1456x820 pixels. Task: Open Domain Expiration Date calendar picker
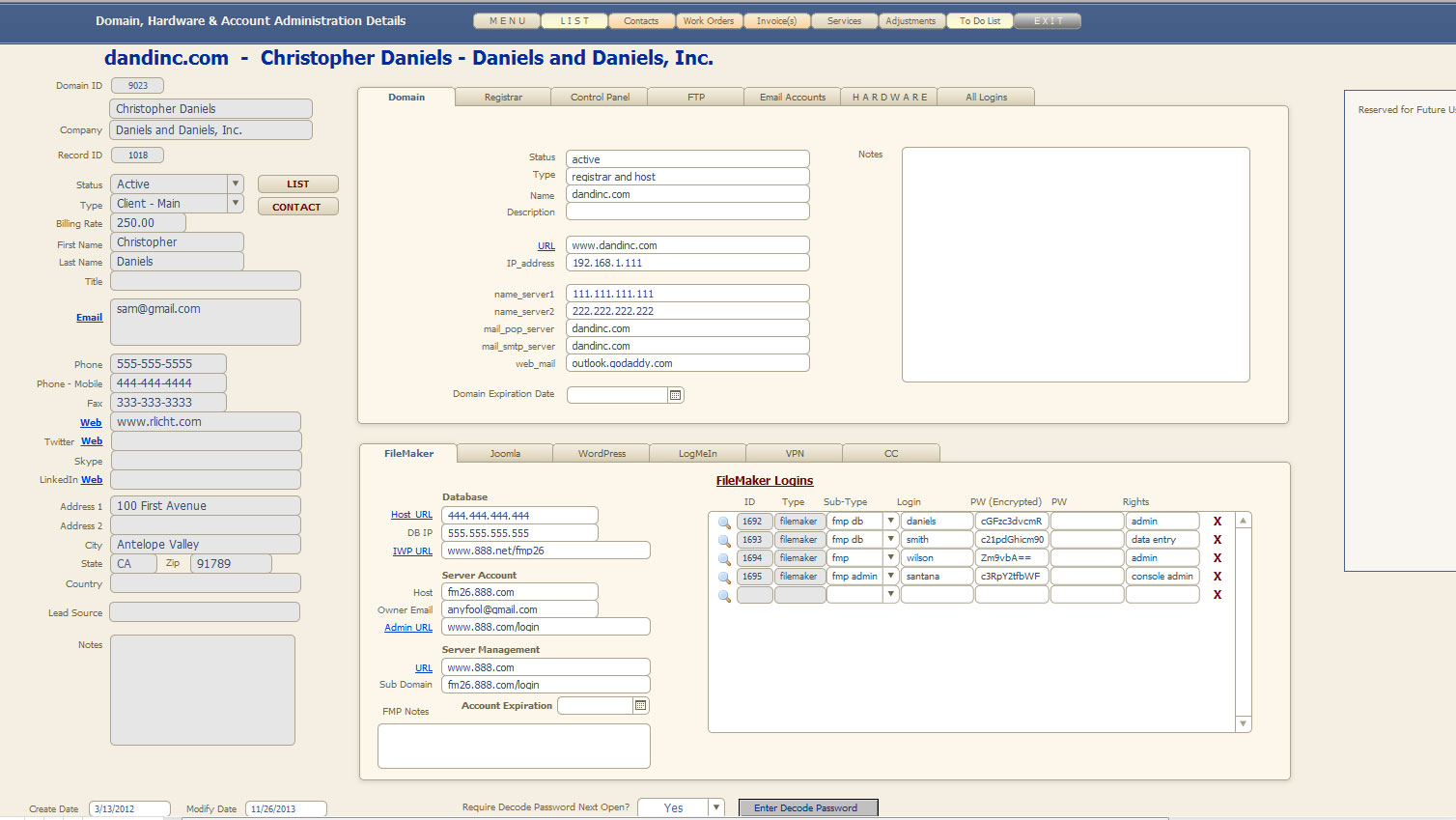(676, 395)
